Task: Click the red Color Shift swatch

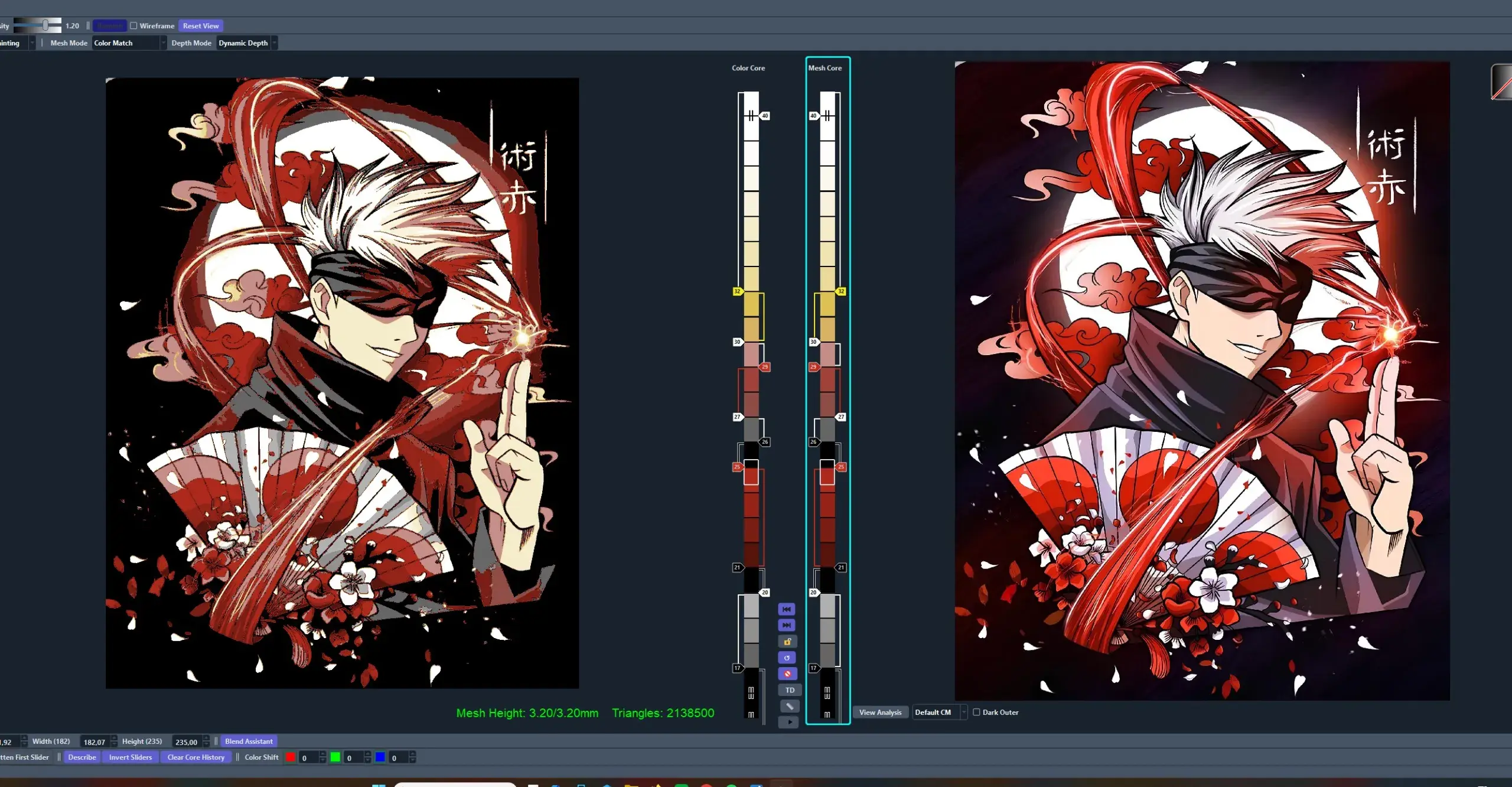Action: click(x=291, y=757)
